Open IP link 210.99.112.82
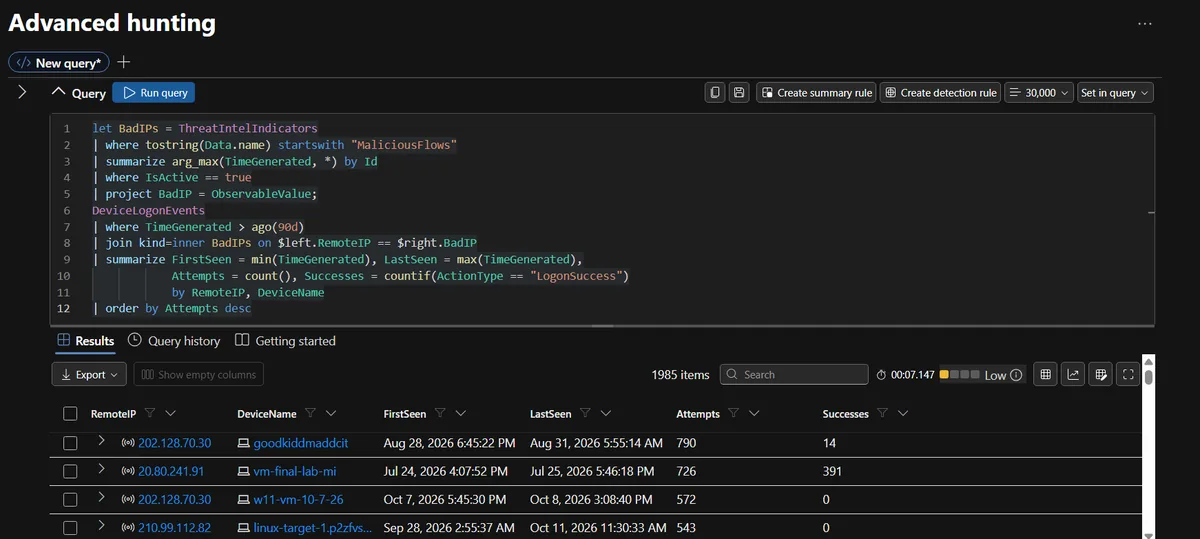This screenshot has height=539, width=1200. click(175, 527)
